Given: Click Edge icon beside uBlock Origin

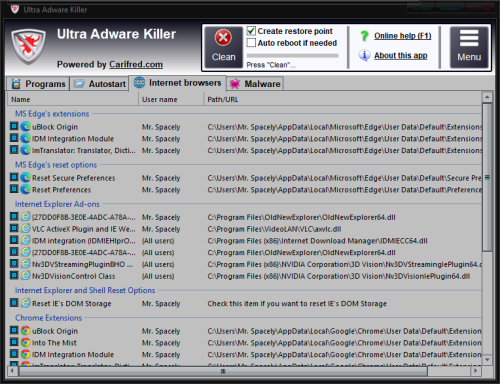Looking at the screenshot, I should (x=25, y=127).
